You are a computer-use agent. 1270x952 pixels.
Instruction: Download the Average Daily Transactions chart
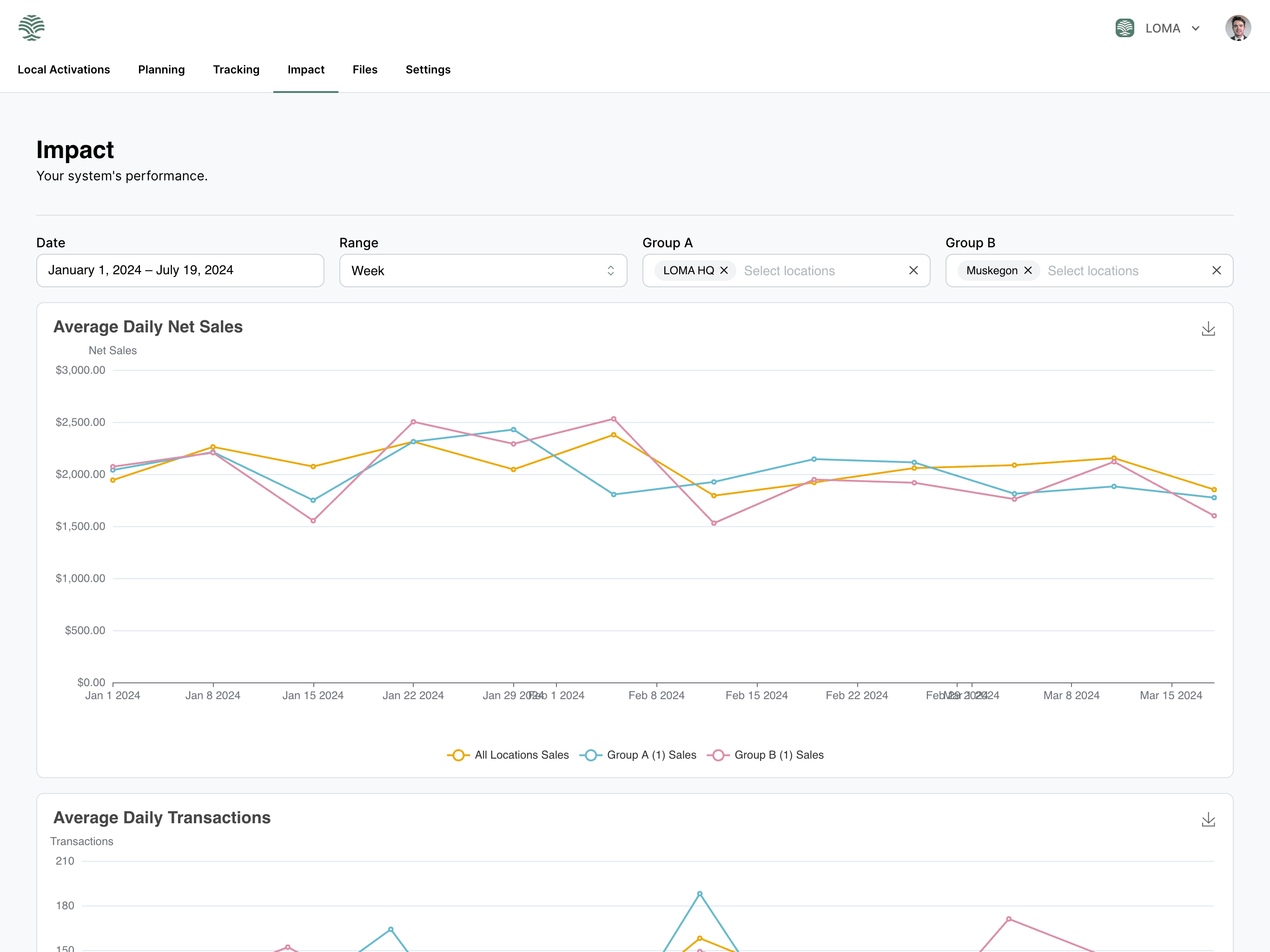click(1208, 820)
